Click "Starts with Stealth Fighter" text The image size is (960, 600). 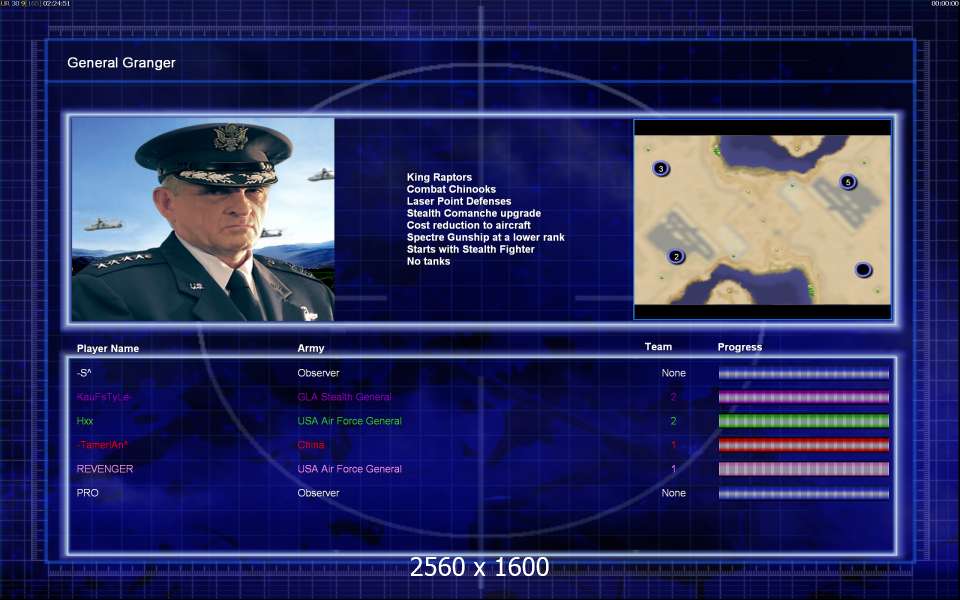click(470, 249)
